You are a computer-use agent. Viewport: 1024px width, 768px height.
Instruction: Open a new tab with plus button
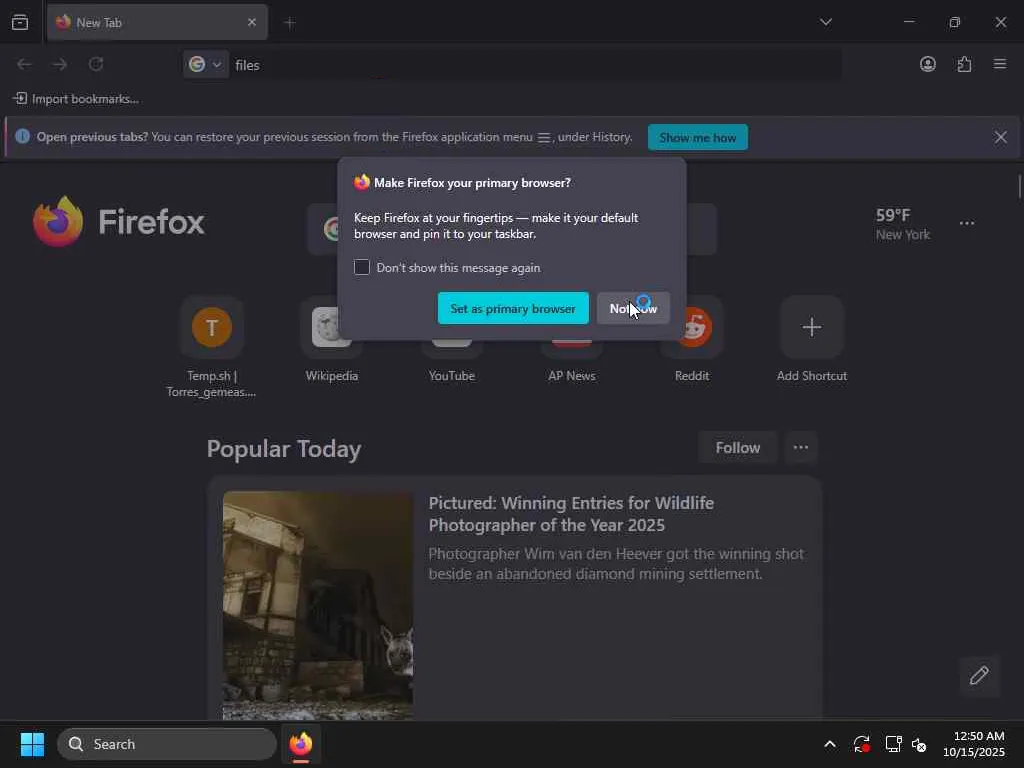(x=290, y=23)
